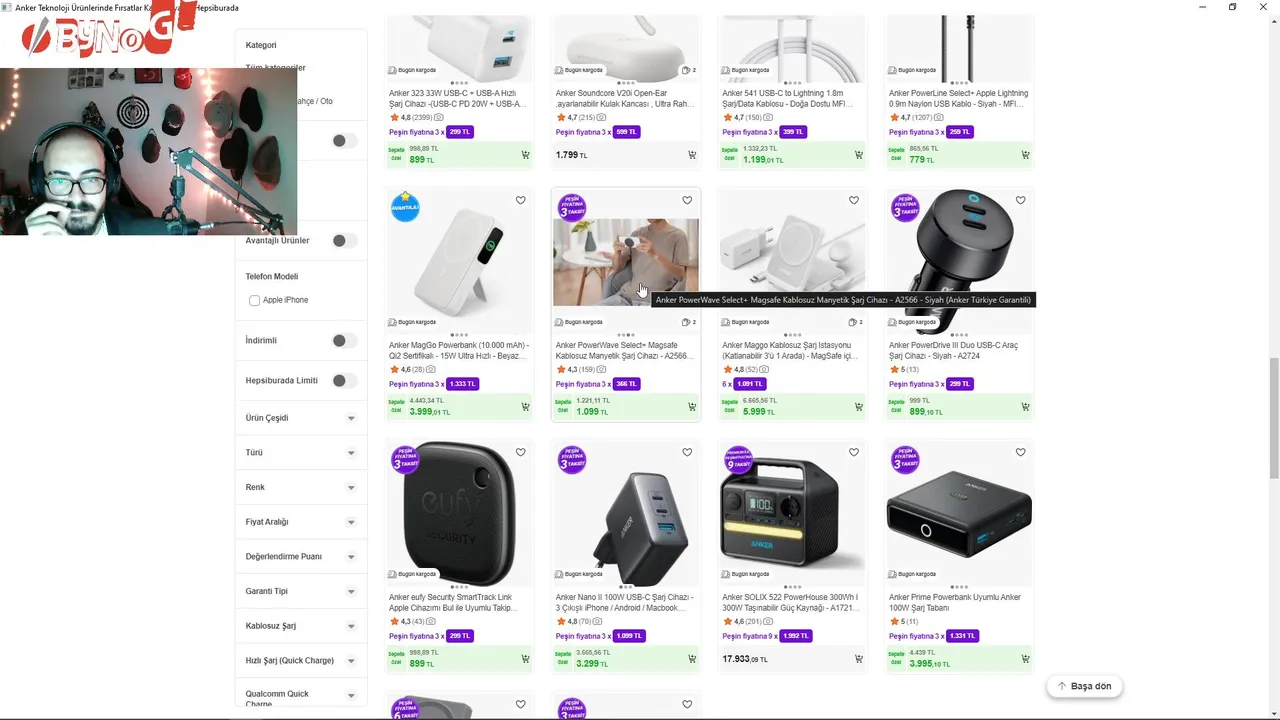Screen dimensions: 1280x720
Task: Add Anker Soundcore V20i to cart
Action: [691, 155]
